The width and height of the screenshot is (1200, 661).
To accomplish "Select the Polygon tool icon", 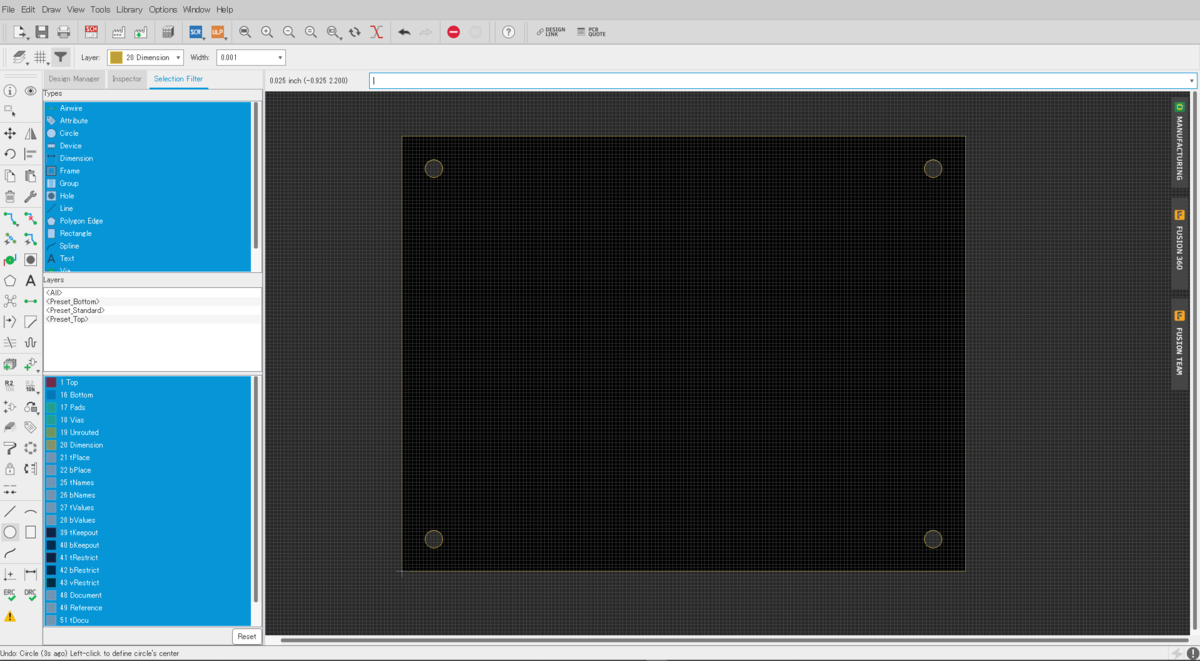I will point(10,280).
